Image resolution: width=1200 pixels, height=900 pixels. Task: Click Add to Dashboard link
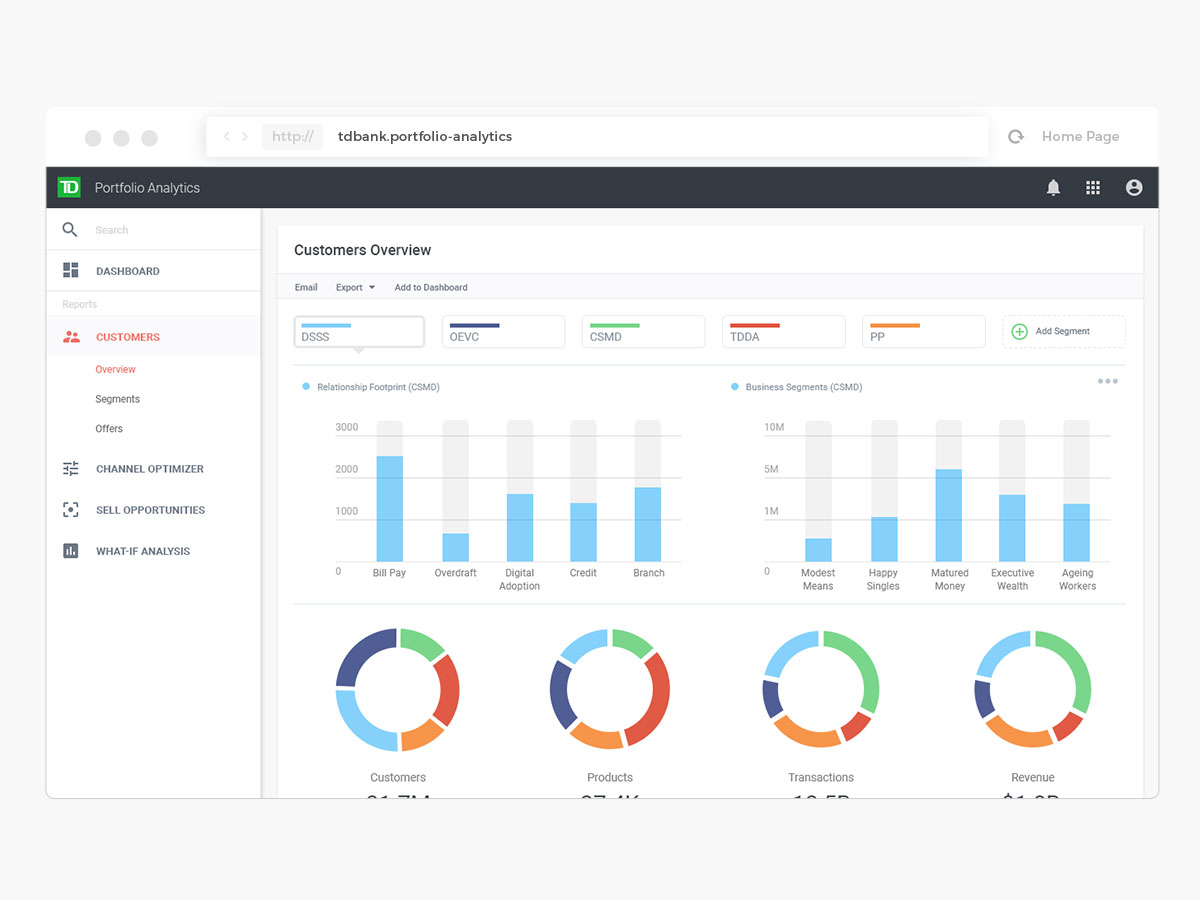(430, 288)
